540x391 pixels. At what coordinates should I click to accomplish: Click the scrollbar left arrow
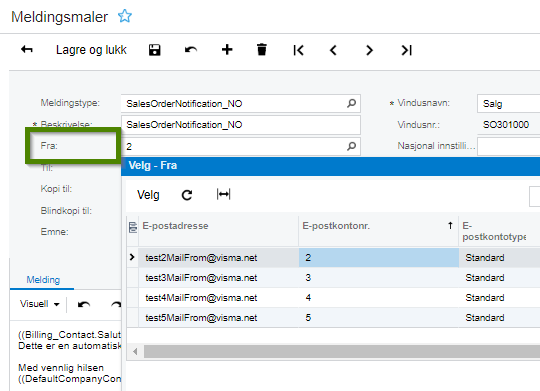(135, 352)
